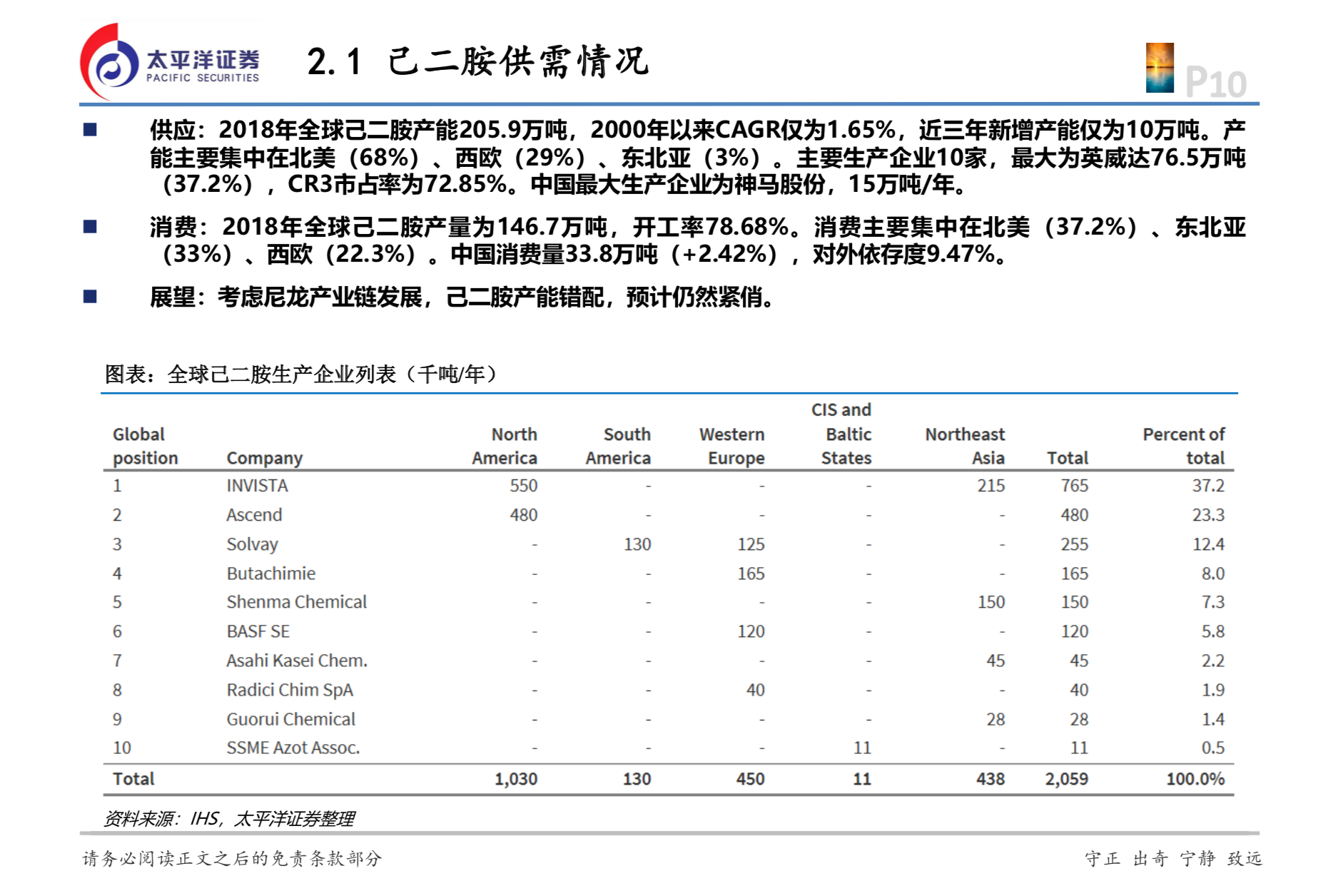Select Shenma Chemical's percent value 7.3

pos(1213,602)
